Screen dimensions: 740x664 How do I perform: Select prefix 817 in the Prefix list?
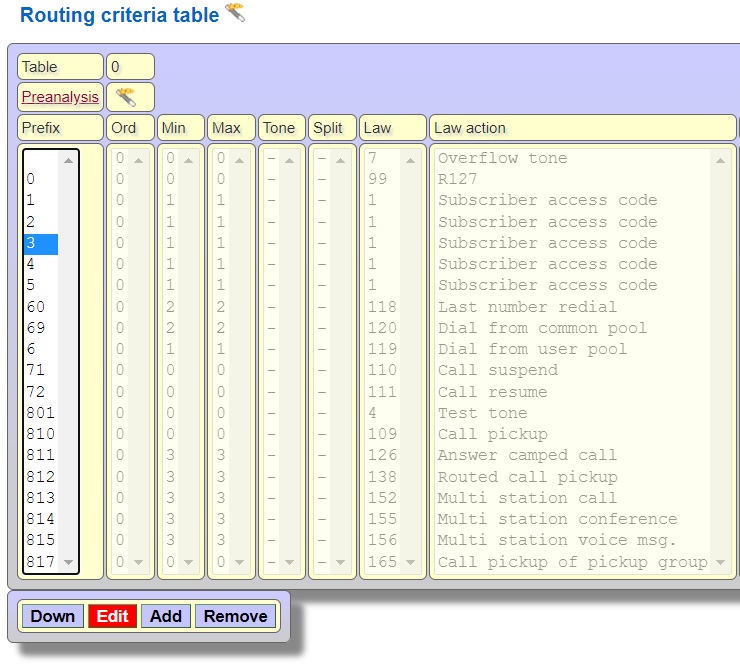click(40, 561)
